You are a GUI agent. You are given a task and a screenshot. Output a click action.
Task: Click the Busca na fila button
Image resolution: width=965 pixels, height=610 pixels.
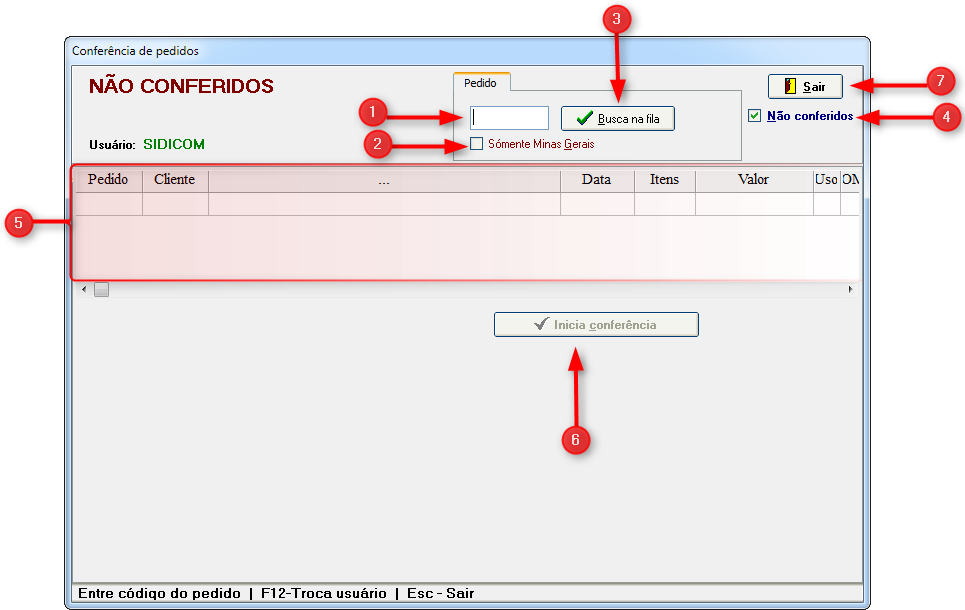[x=617, y=118]
